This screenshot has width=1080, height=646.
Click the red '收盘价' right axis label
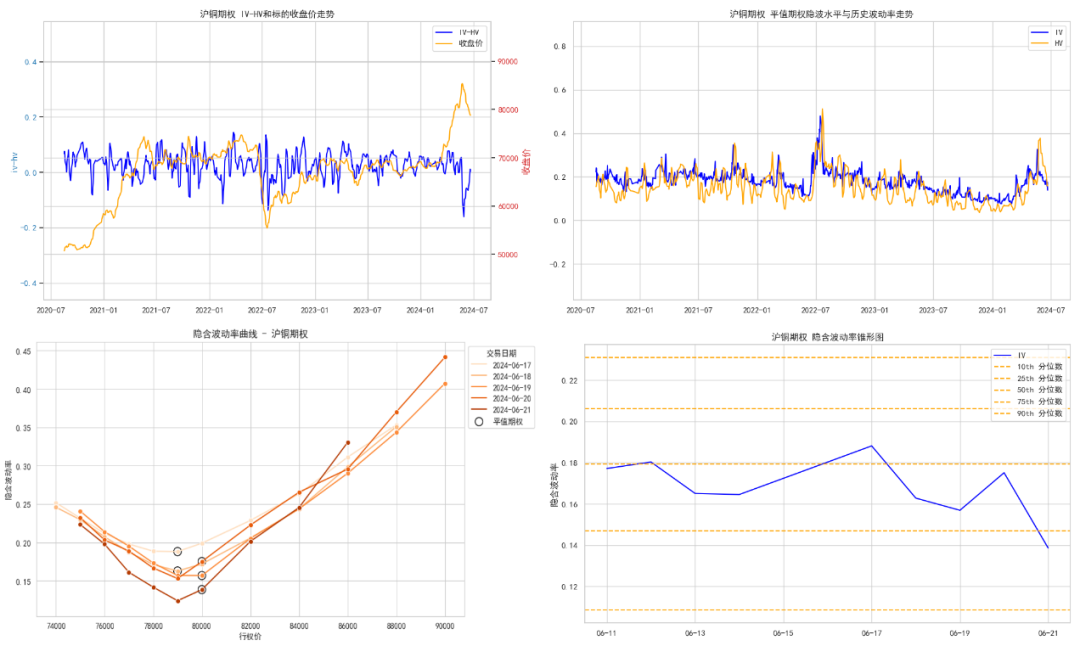click(x=527, y=162)
